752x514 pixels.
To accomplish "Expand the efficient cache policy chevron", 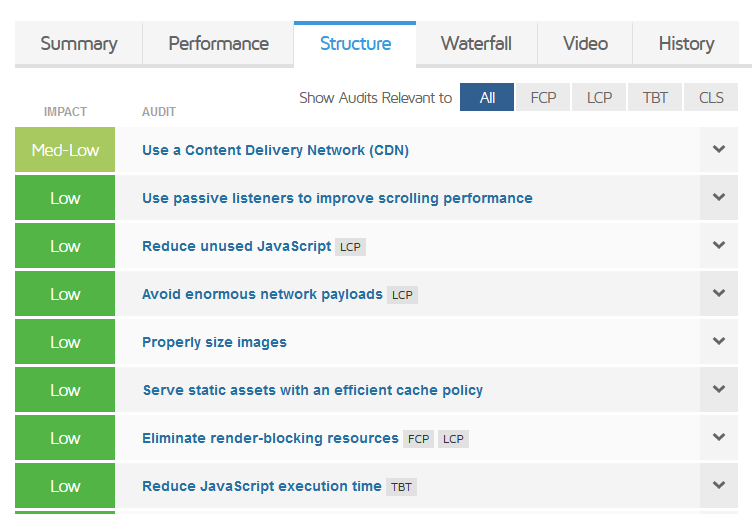I will pos(718,389).
